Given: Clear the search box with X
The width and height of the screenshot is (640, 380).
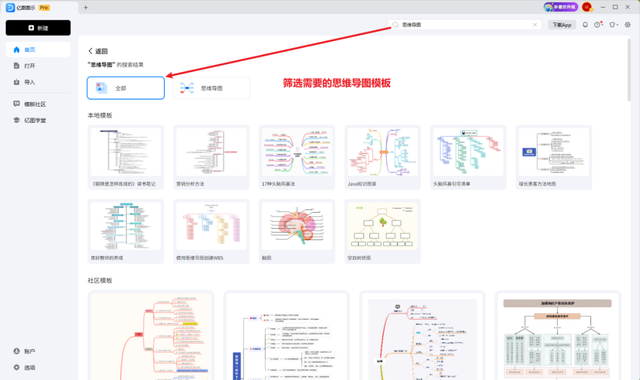Looking at the screenshot, I should click(x=535, y=25).
